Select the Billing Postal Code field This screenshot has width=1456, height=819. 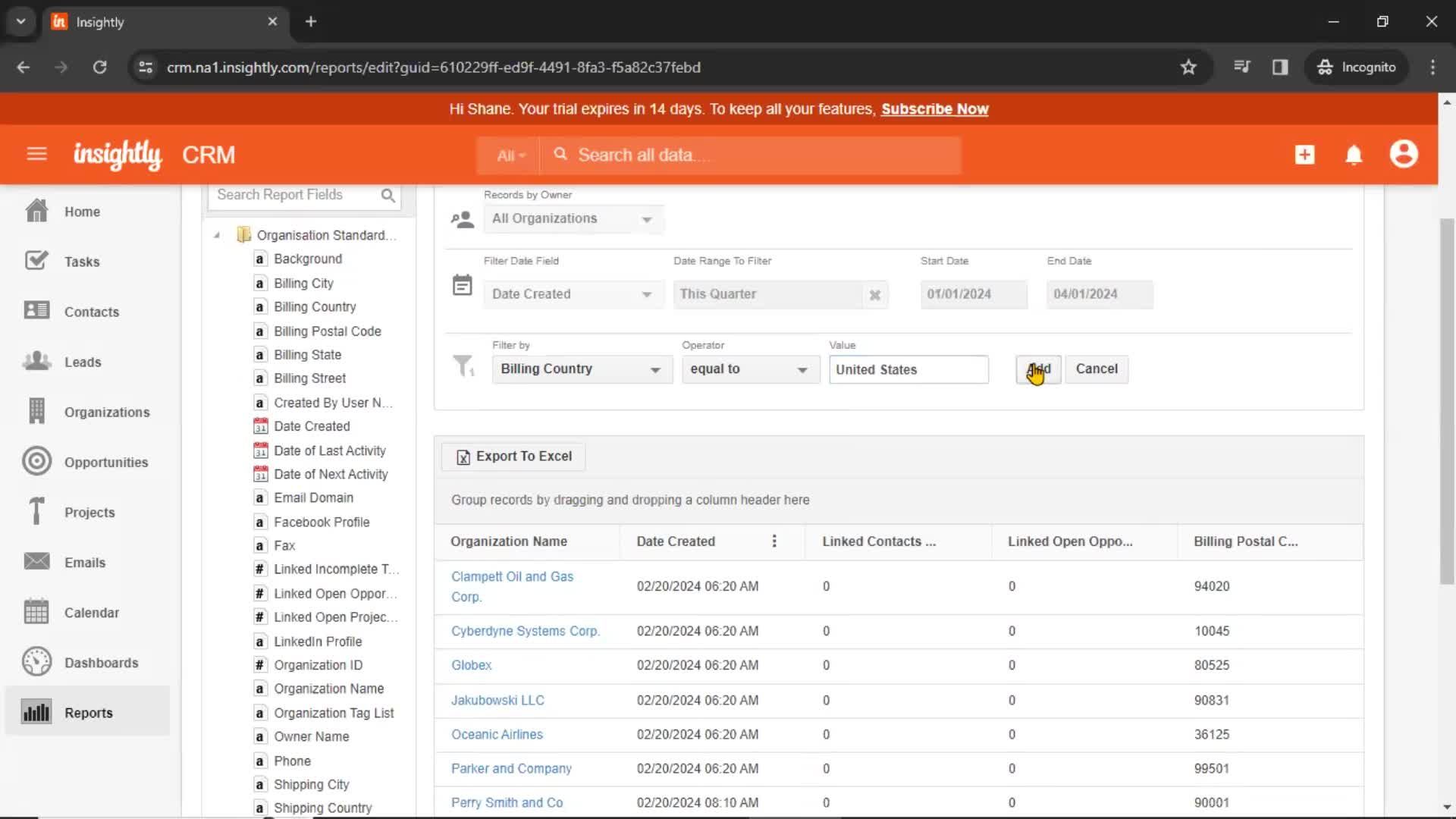click(327, 331)
